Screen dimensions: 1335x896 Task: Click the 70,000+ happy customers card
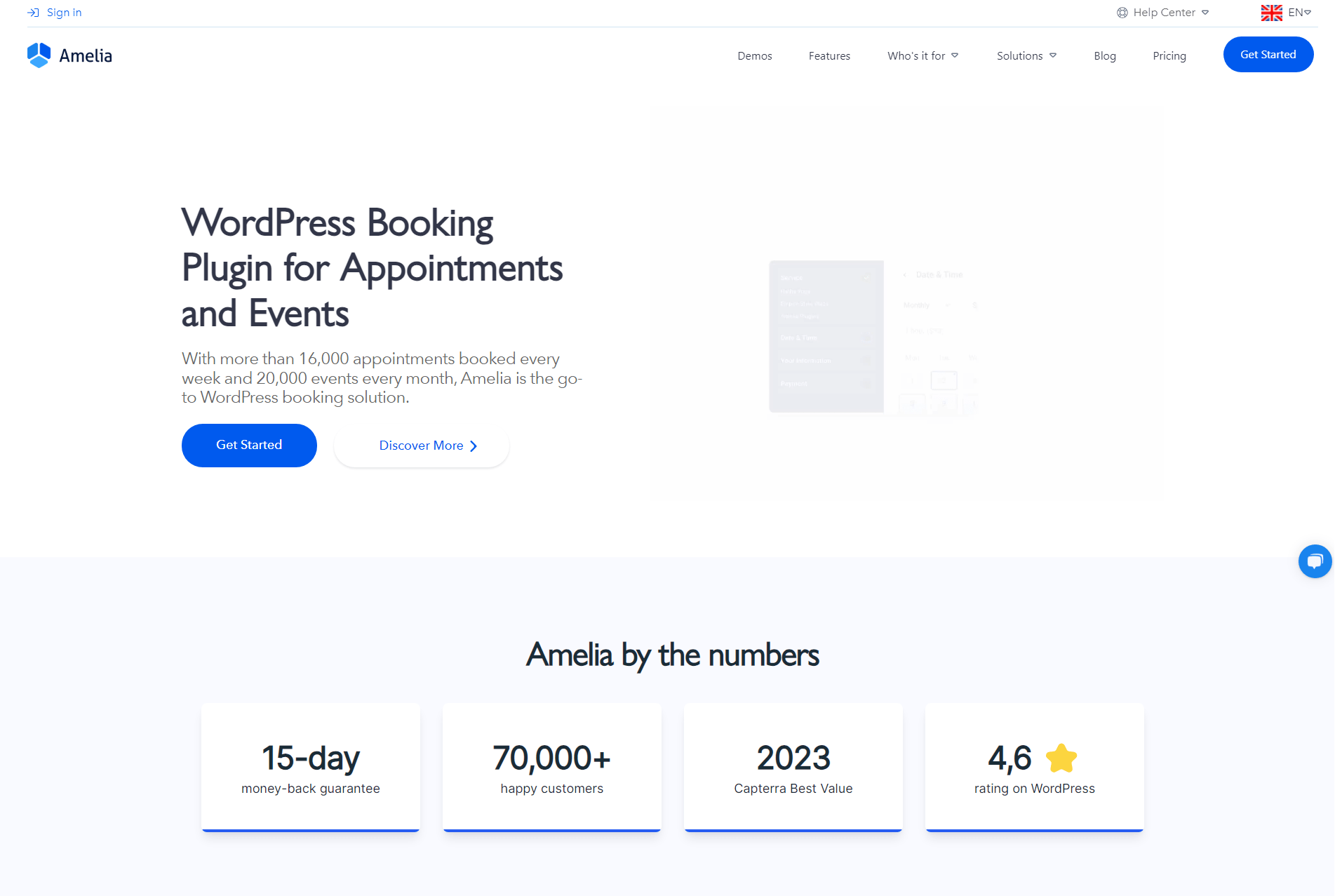coord(551,767)
